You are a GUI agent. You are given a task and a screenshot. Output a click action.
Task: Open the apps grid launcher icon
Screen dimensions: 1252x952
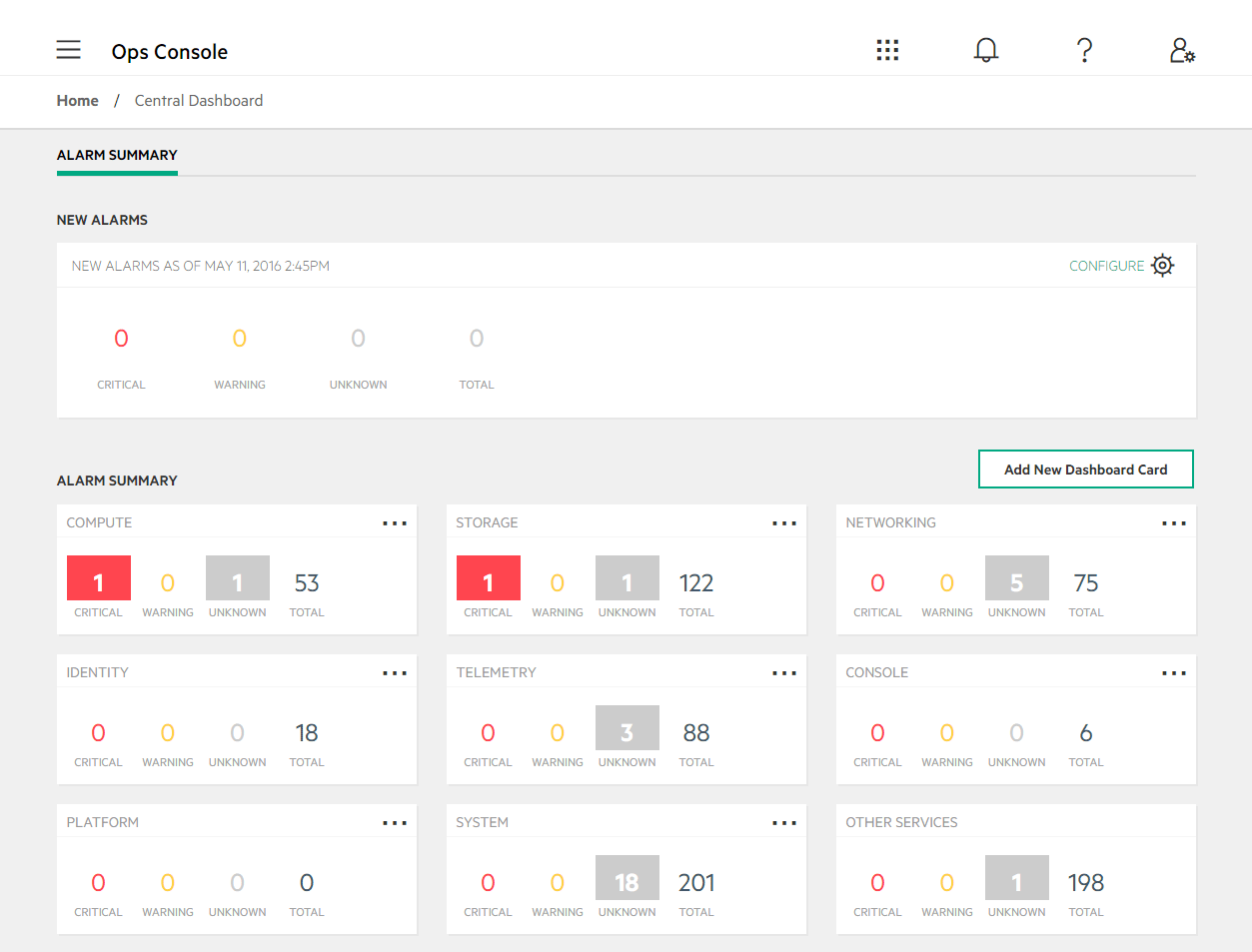coord(887,50)
